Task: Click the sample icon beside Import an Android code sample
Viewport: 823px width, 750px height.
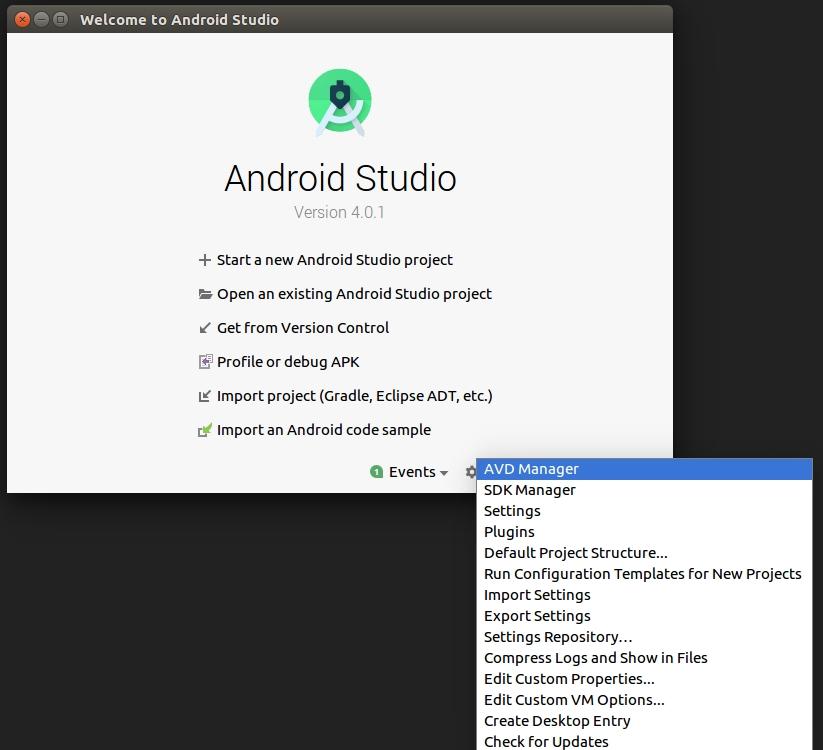Action: [205, 430]
